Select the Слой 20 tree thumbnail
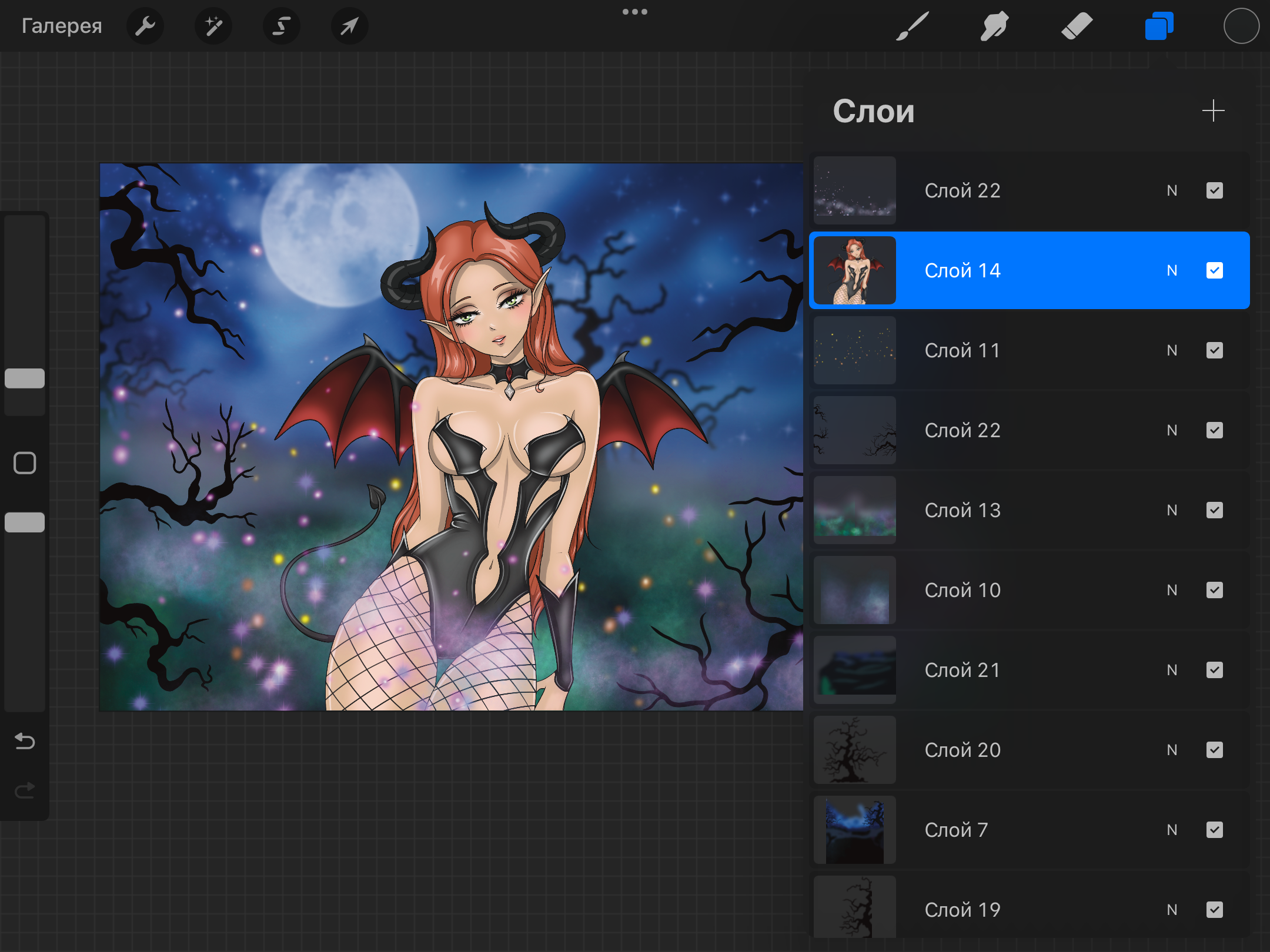The height and width of the screenshot is (952, 1270). point(854,750)
